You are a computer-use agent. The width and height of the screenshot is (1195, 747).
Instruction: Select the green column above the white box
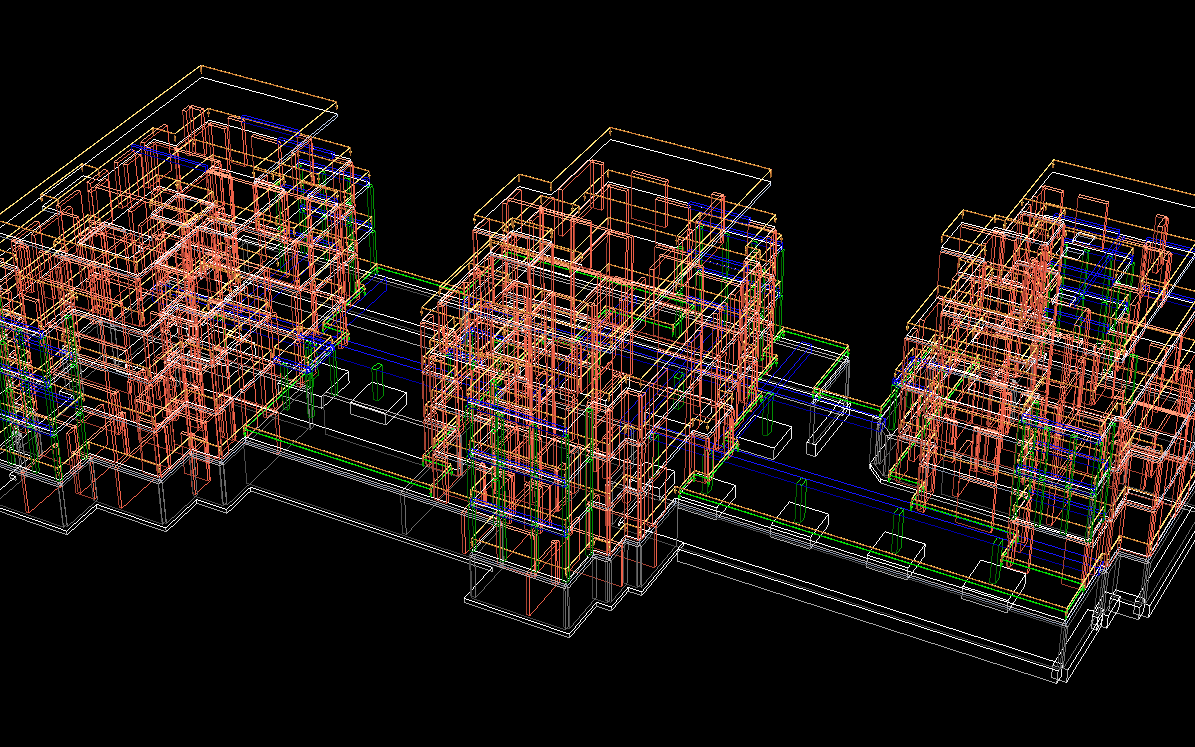pyautogui.click(x=377, y=380)
